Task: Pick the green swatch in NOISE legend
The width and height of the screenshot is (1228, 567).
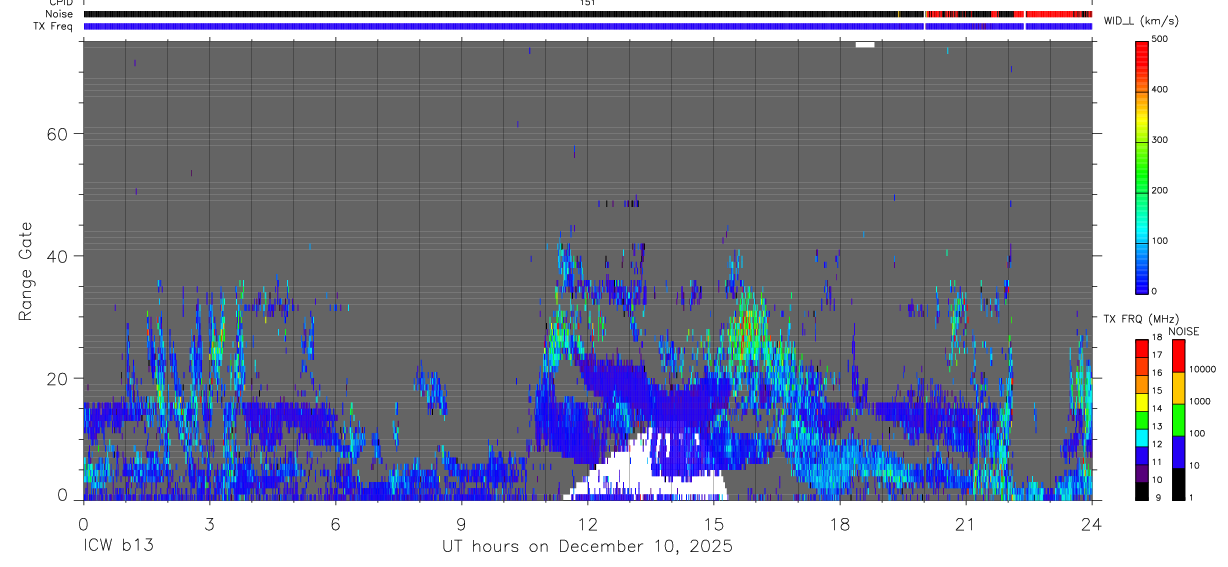Action: pyautogui.click(x=1179, y=420)
